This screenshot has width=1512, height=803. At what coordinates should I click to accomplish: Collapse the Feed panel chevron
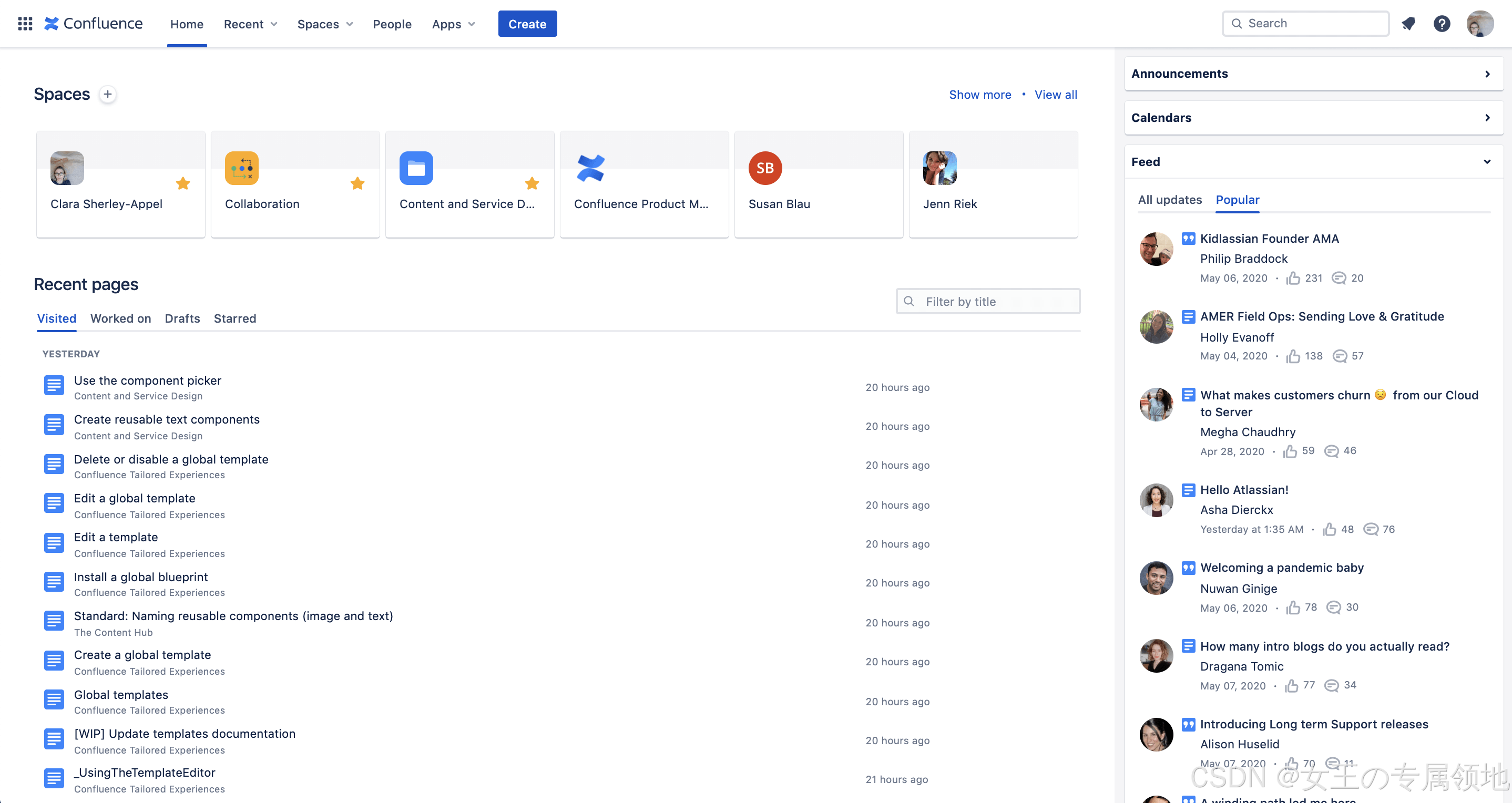pos(1487,161)
